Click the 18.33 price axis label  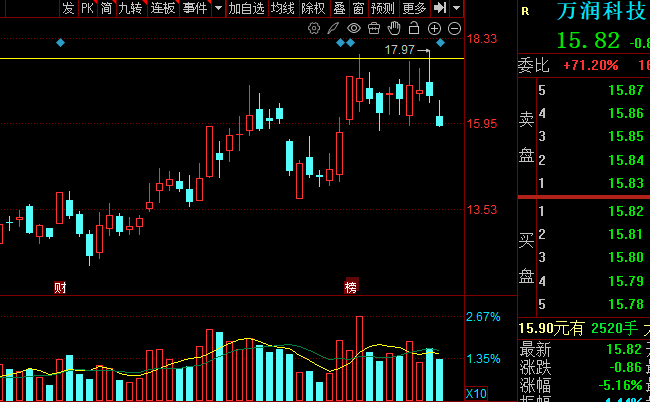coord(482,39)
